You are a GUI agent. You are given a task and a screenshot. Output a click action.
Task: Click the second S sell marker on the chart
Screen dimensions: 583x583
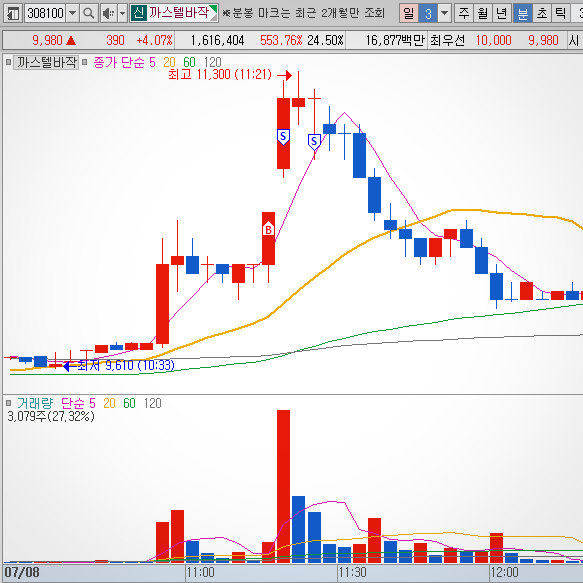coord(314,142)
